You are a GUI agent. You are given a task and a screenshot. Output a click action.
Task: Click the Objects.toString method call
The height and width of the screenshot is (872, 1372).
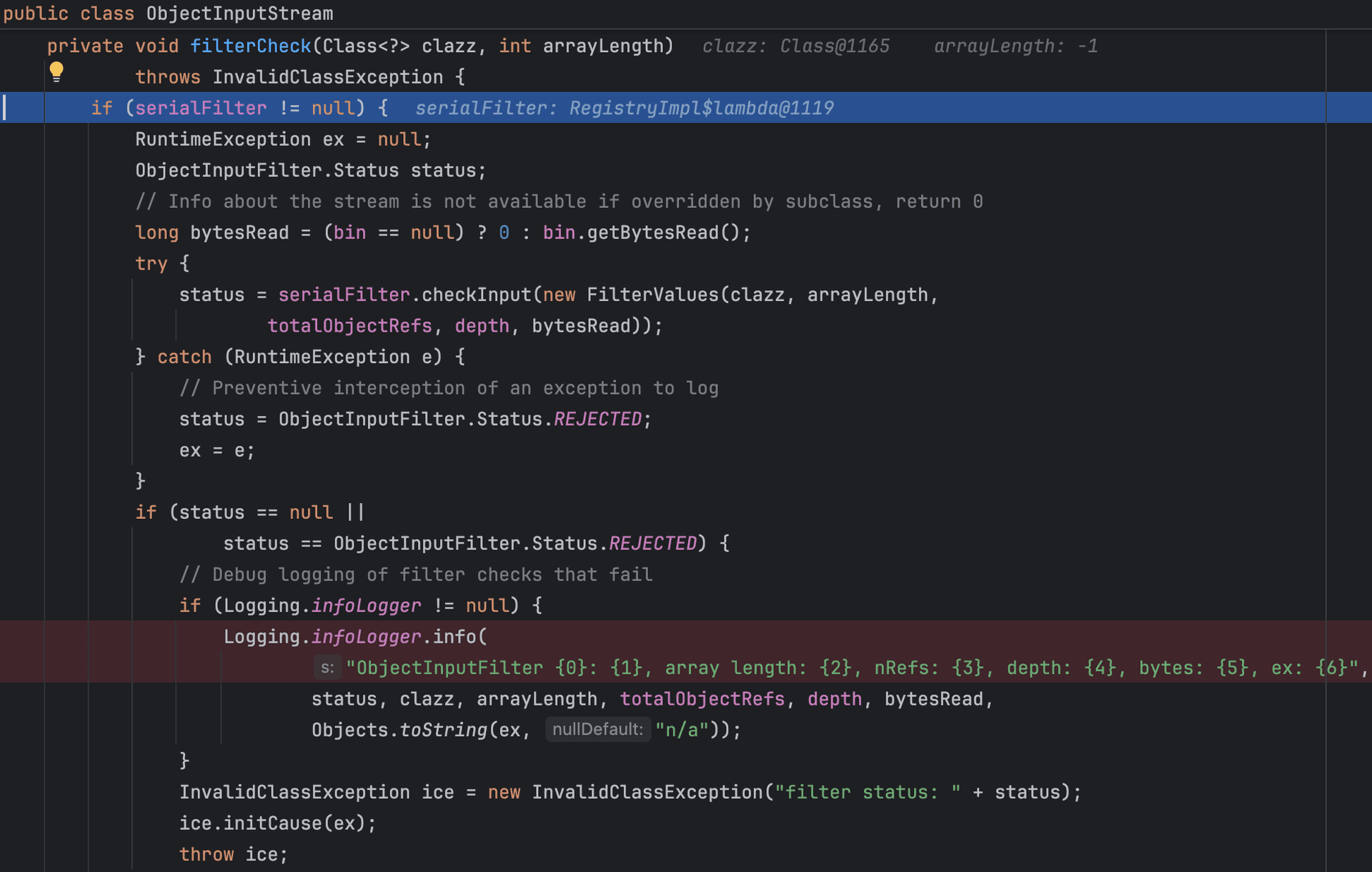pos(443,730)
